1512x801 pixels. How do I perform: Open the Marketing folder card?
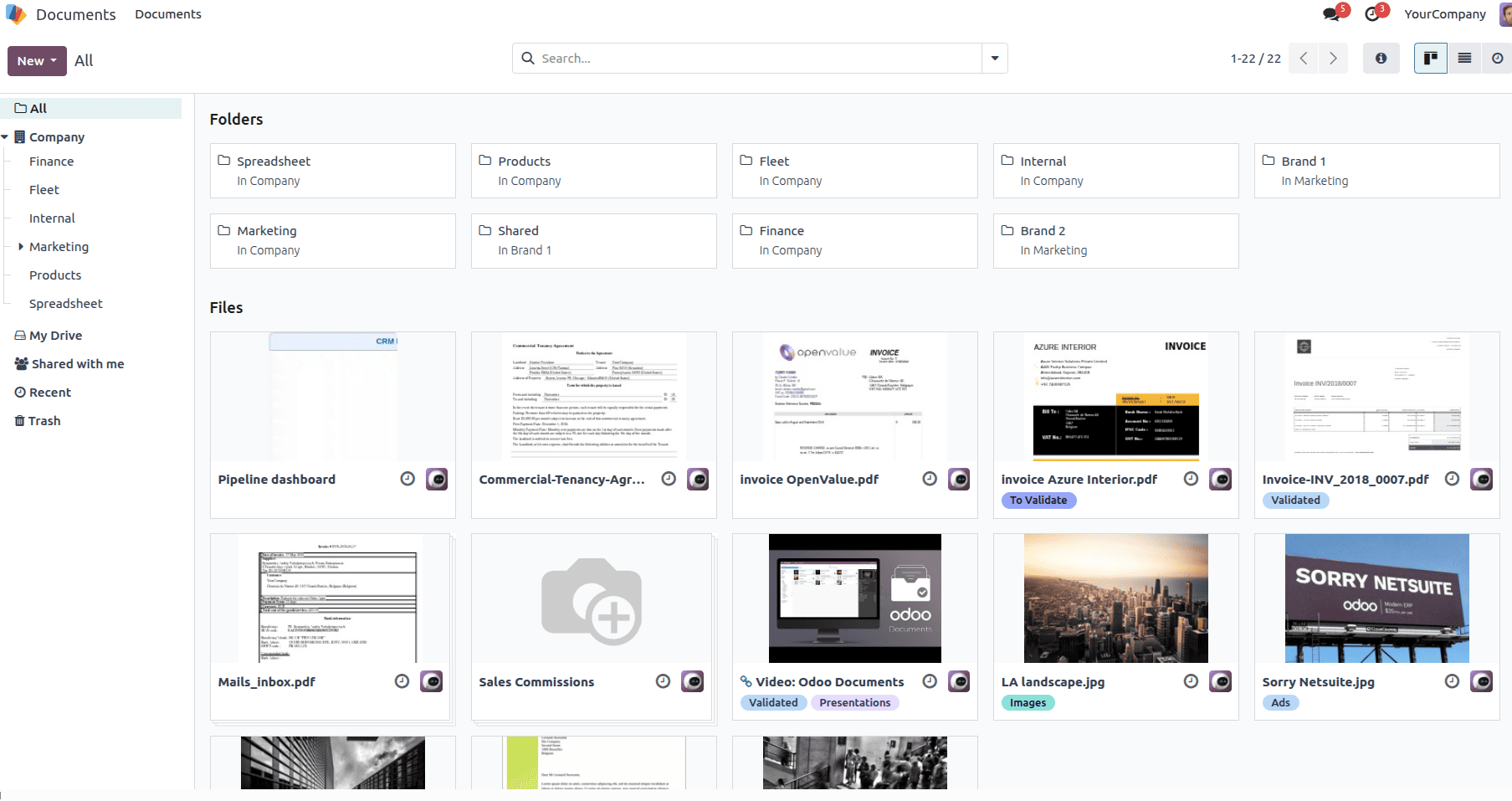333,241
